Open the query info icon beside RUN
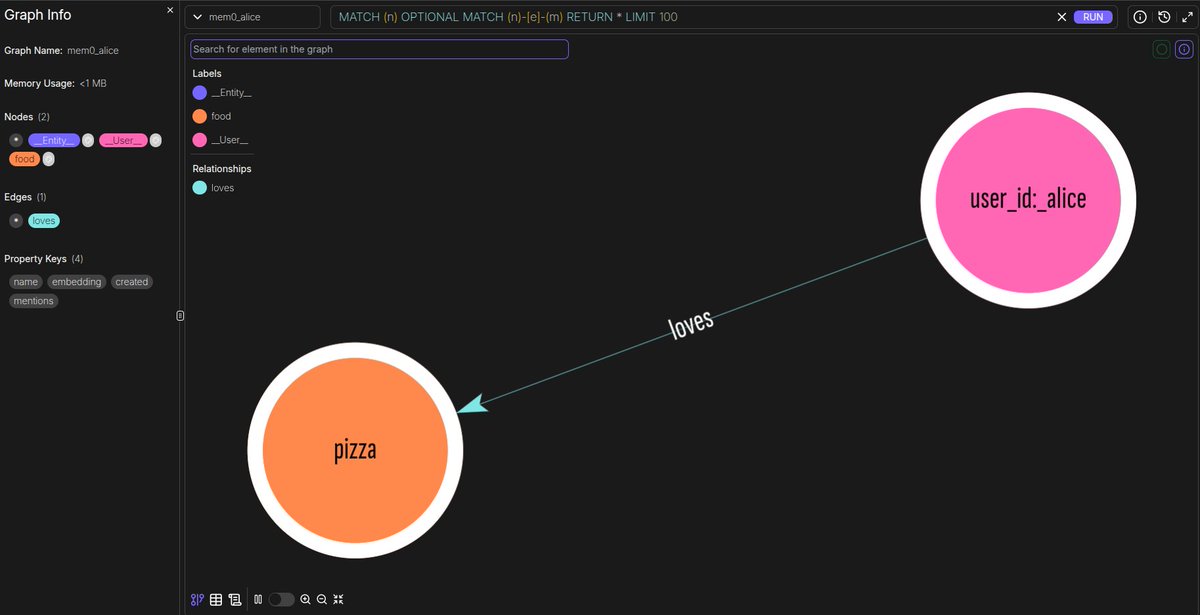The image size is (1200, 615). point(1140,17)
